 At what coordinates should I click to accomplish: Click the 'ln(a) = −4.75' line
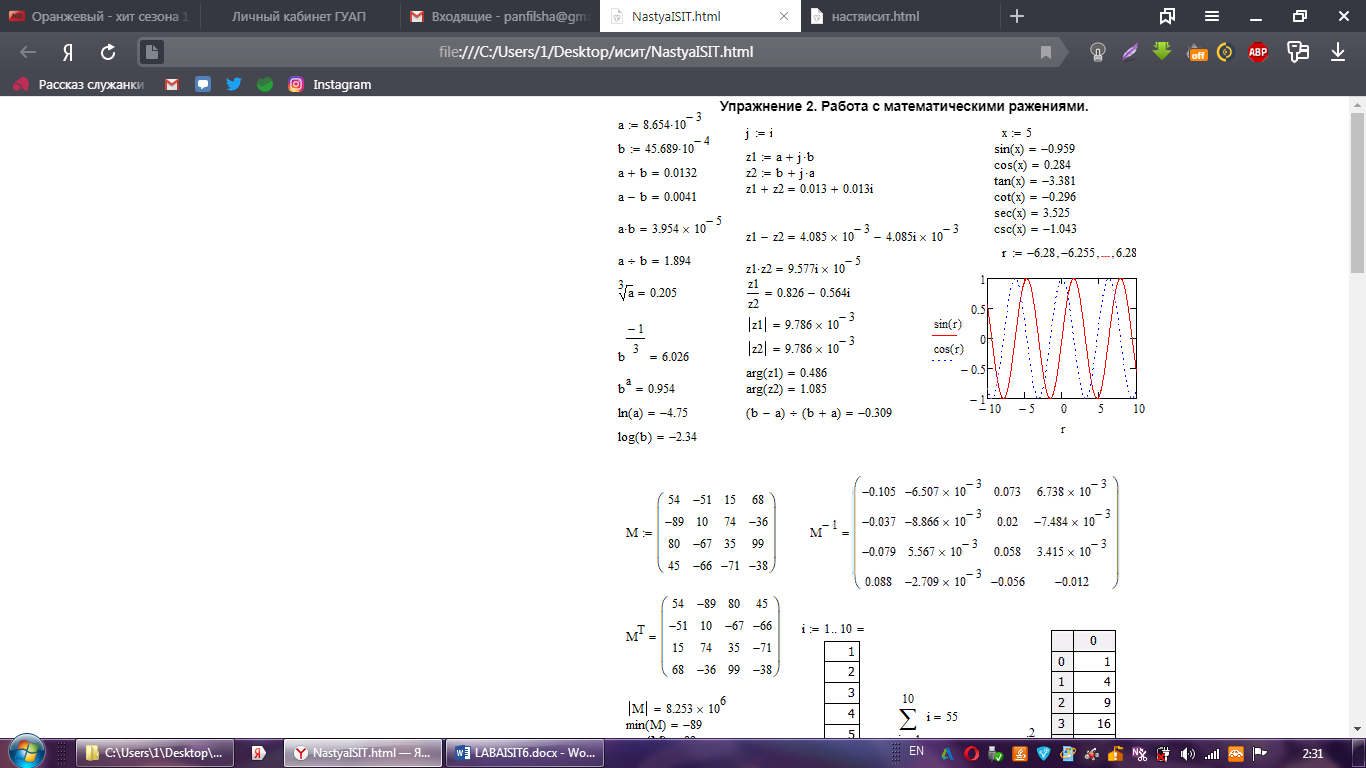[x=652, y=413]
